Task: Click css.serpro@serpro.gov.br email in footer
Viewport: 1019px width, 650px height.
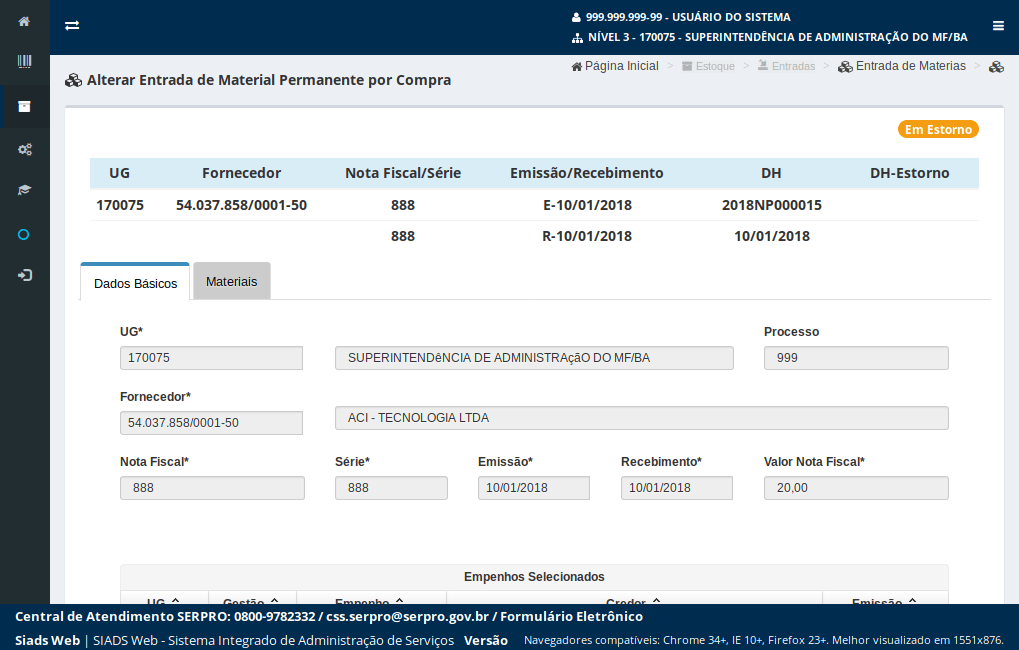Action: [407, 617]
